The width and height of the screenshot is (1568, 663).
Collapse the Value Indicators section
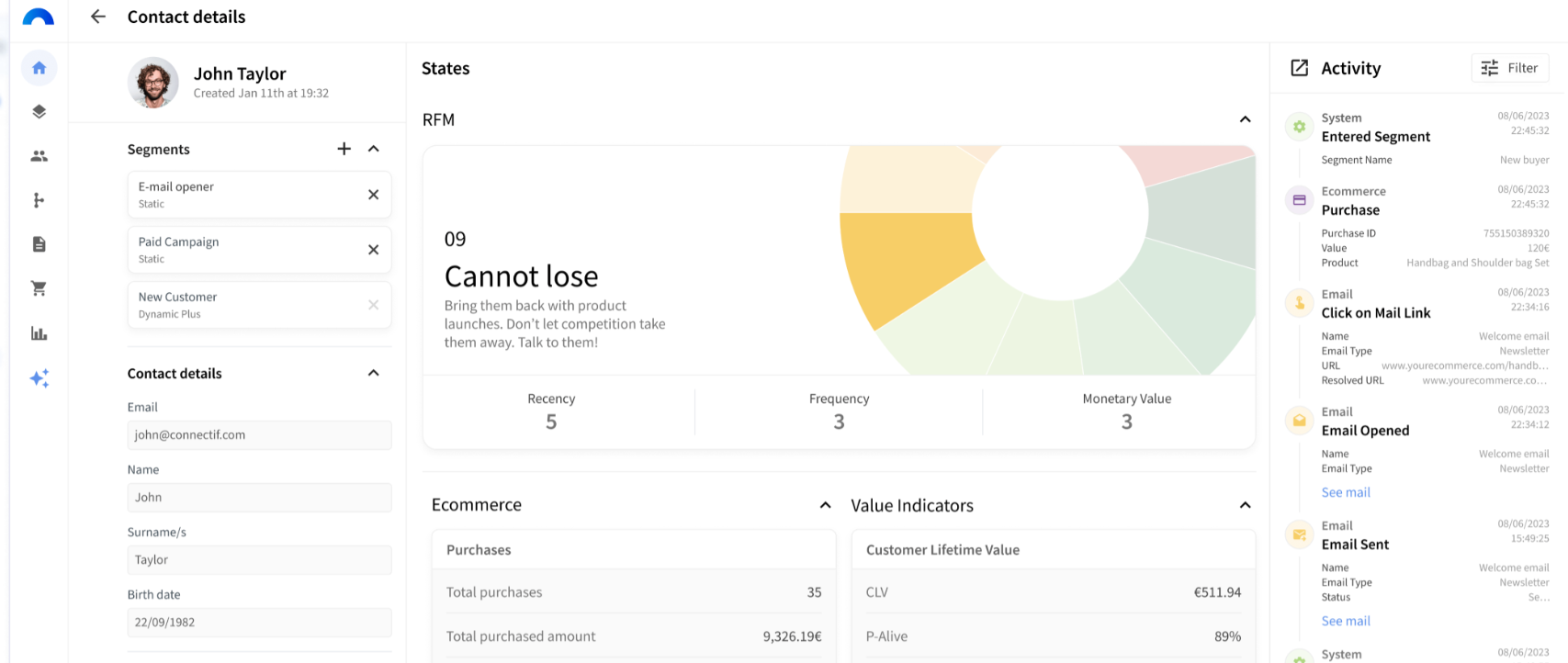tap(1245, 505)
